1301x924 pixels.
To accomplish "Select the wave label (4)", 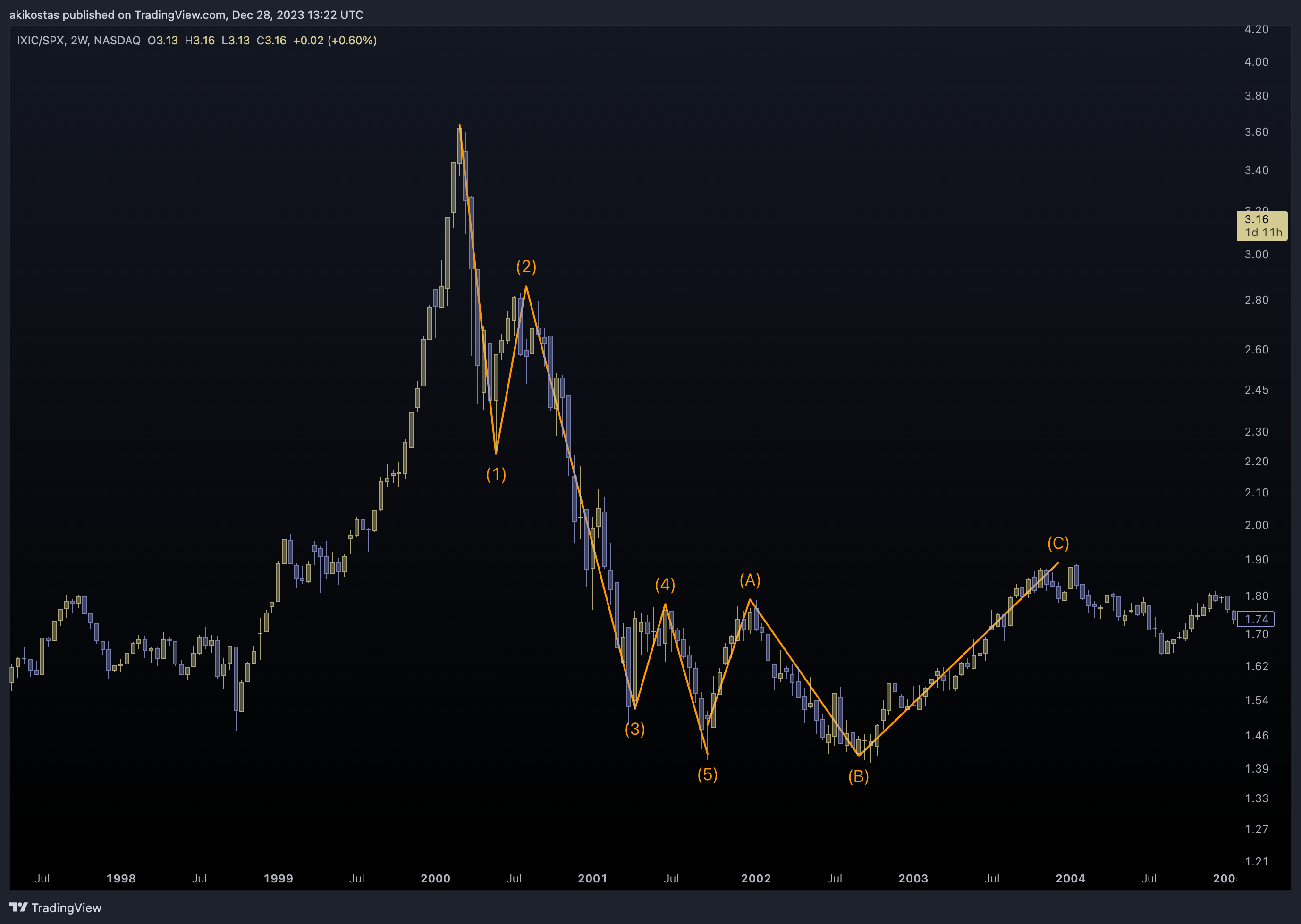I will tap(665, 584).
